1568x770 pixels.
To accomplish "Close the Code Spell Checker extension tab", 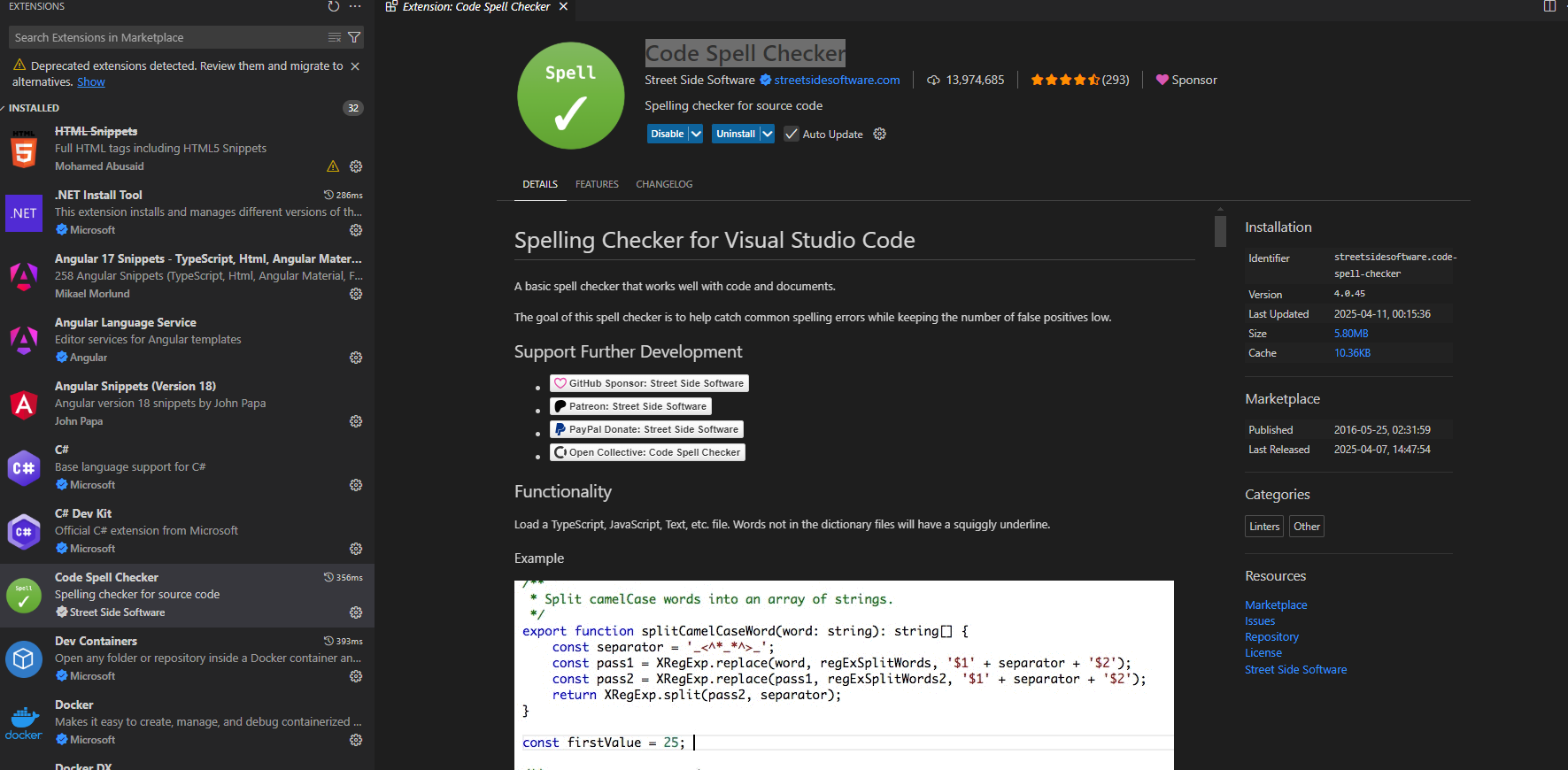I will [563, 6].
